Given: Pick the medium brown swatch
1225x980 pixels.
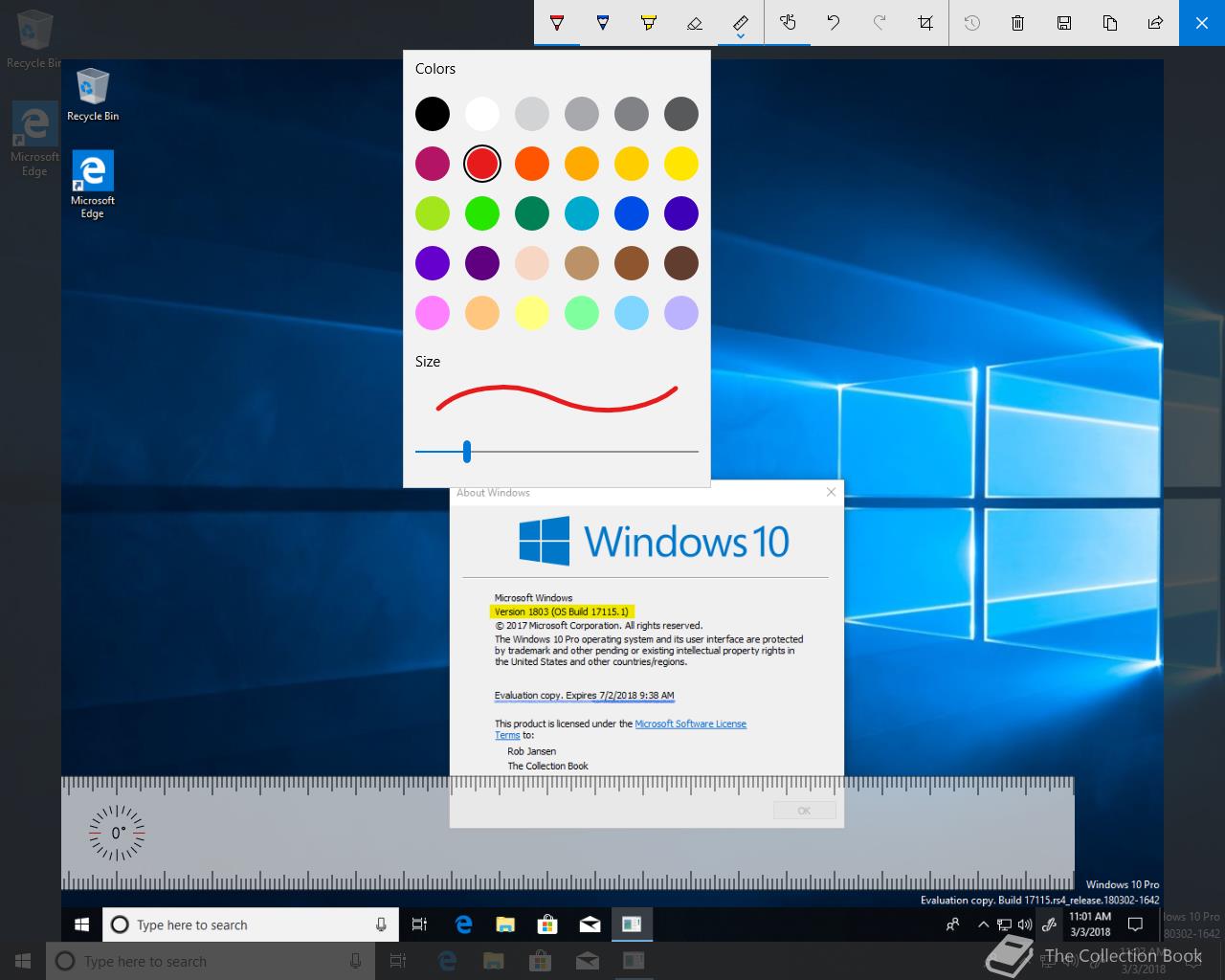Looking at the screenshot, I should (x=632, y=263).
